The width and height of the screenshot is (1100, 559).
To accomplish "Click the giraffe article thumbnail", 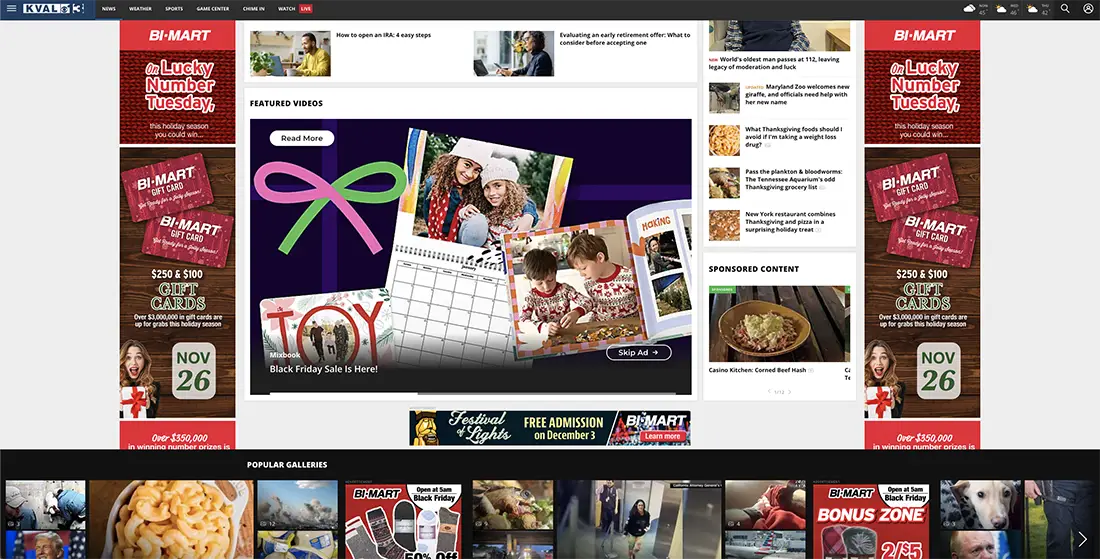I will [x=724, y=97].
